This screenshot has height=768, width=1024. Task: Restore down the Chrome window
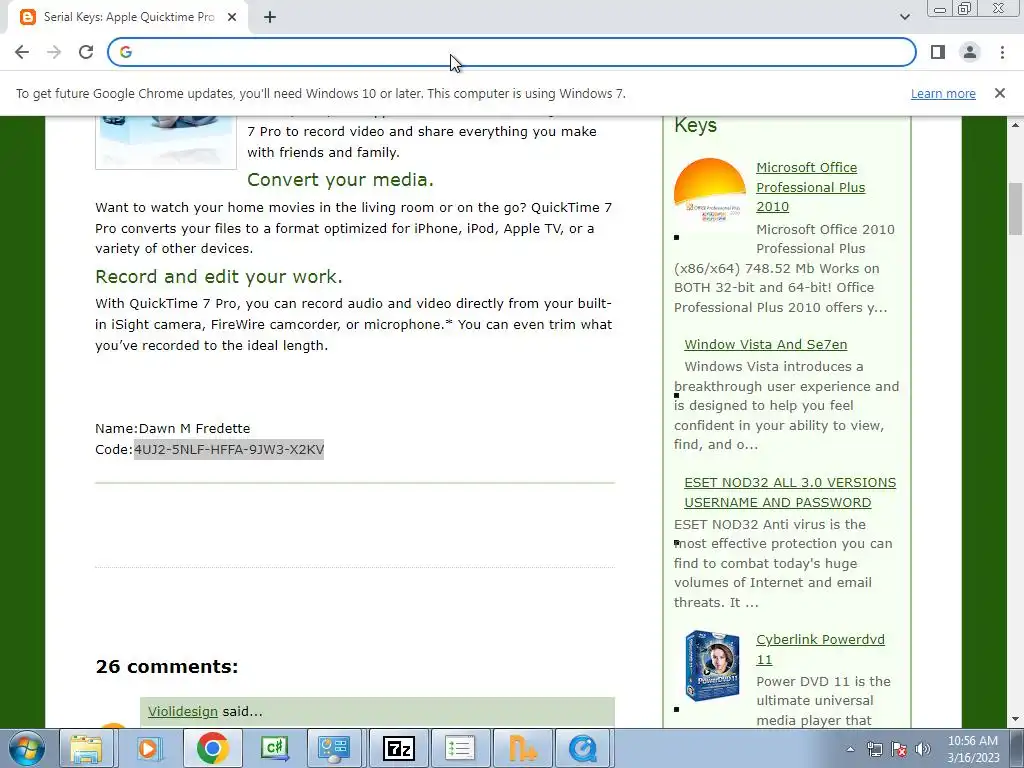pyautogui.click(x=964, y=9)
